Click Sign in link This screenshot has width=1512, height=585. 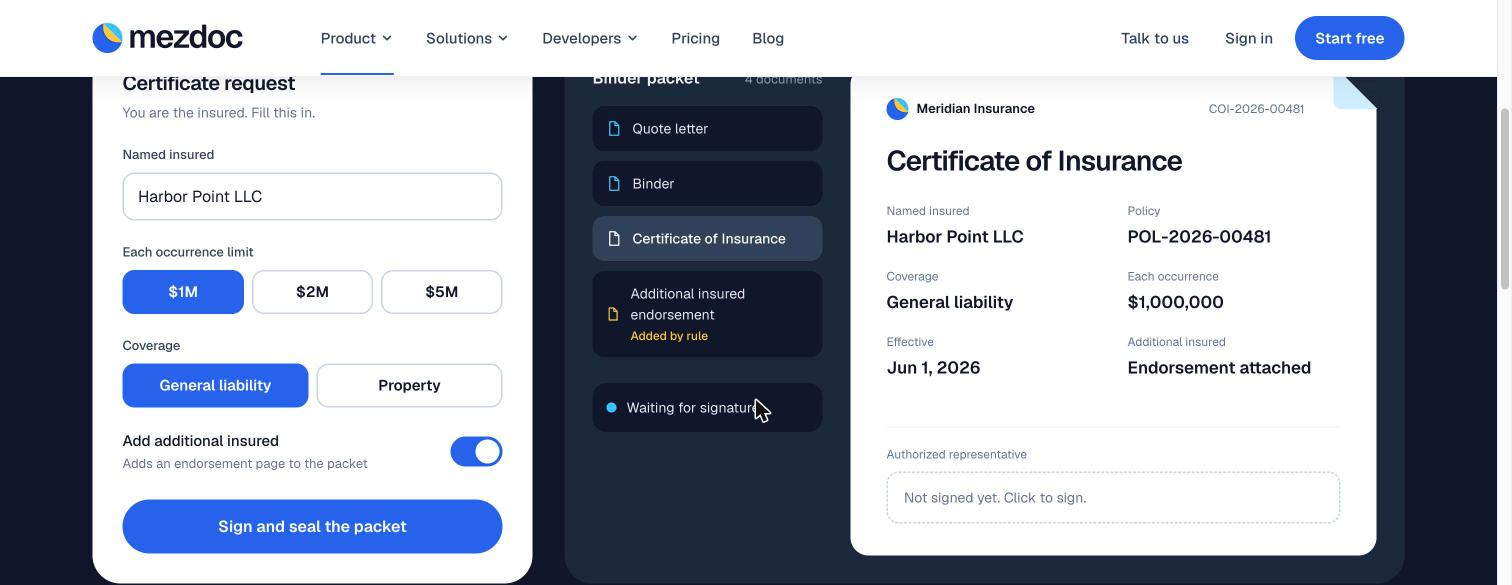1248,38
